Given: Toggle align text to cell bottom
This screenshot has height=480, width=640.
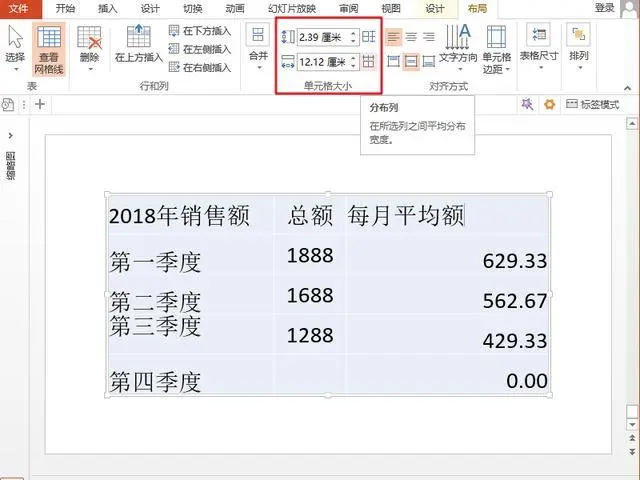Looking at the screenshot, I should [429, 62].
